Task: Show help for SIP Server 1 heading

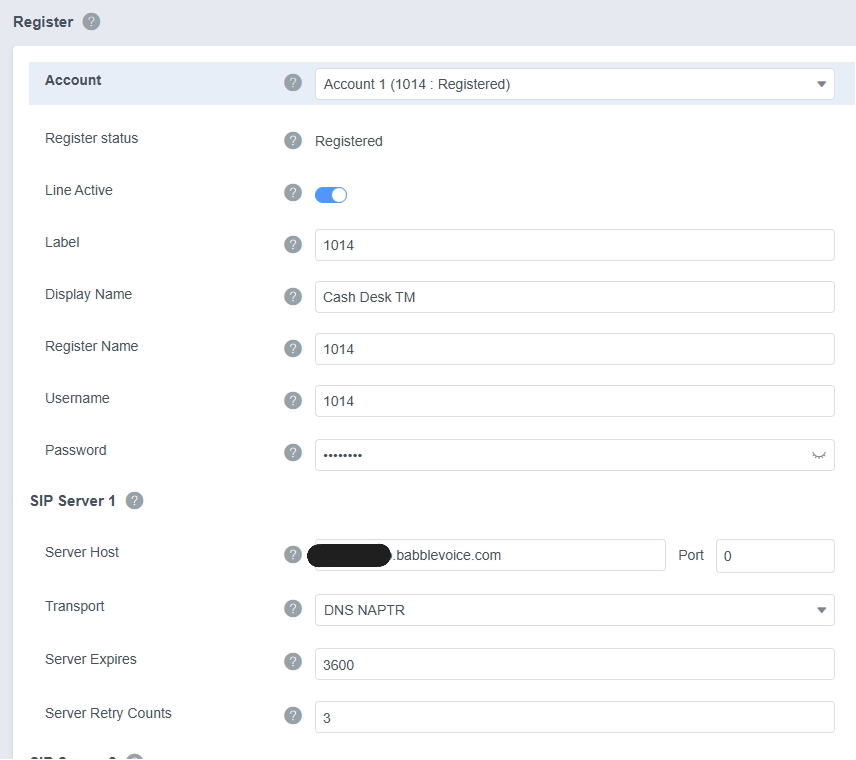Action: pos(134,500)
